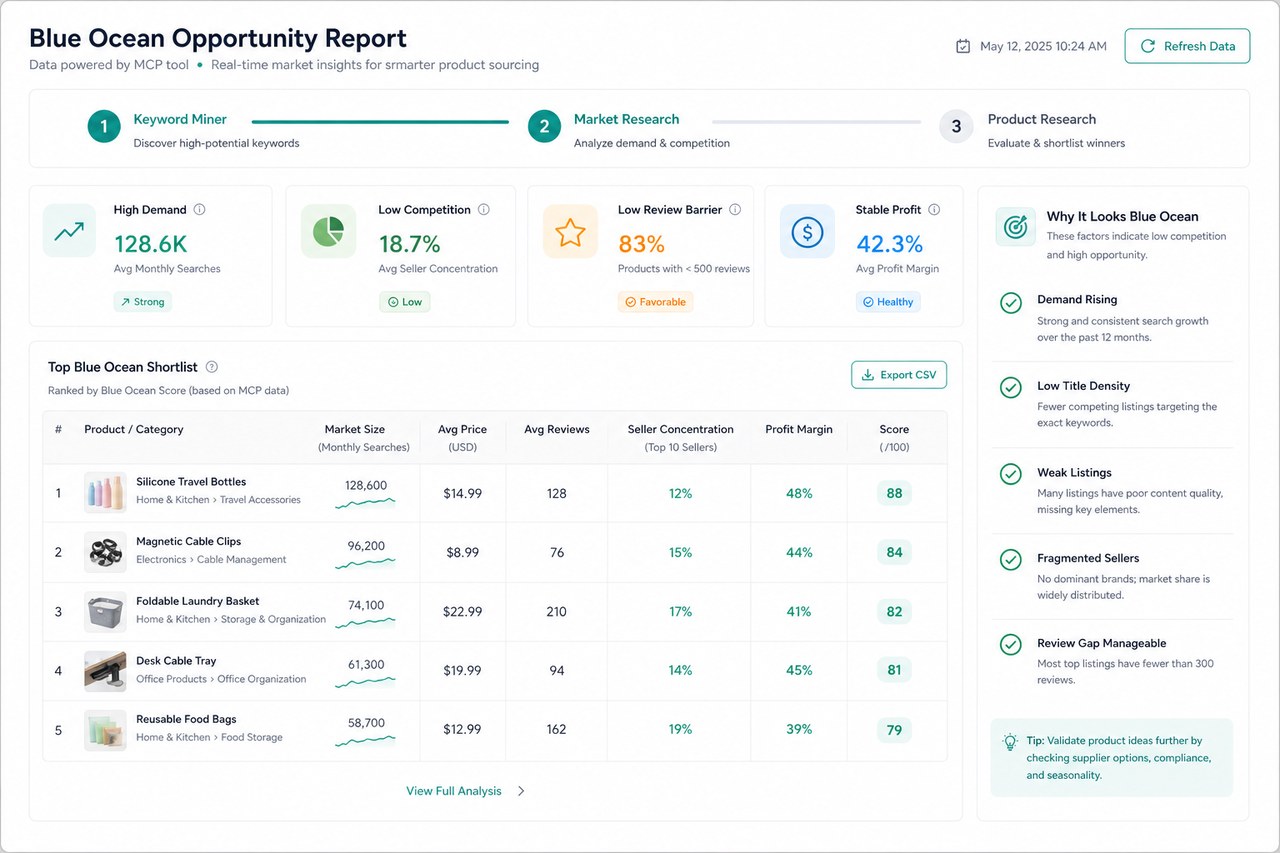Expand View Full Analysis chevron arrow
The image size is (1280, 853).
(x=521, y=791)
